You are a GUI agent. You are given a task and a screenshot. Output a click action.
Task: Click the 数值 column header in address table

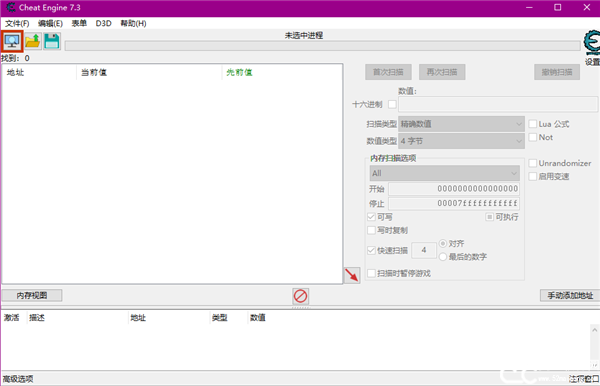[x=258, y=318]
